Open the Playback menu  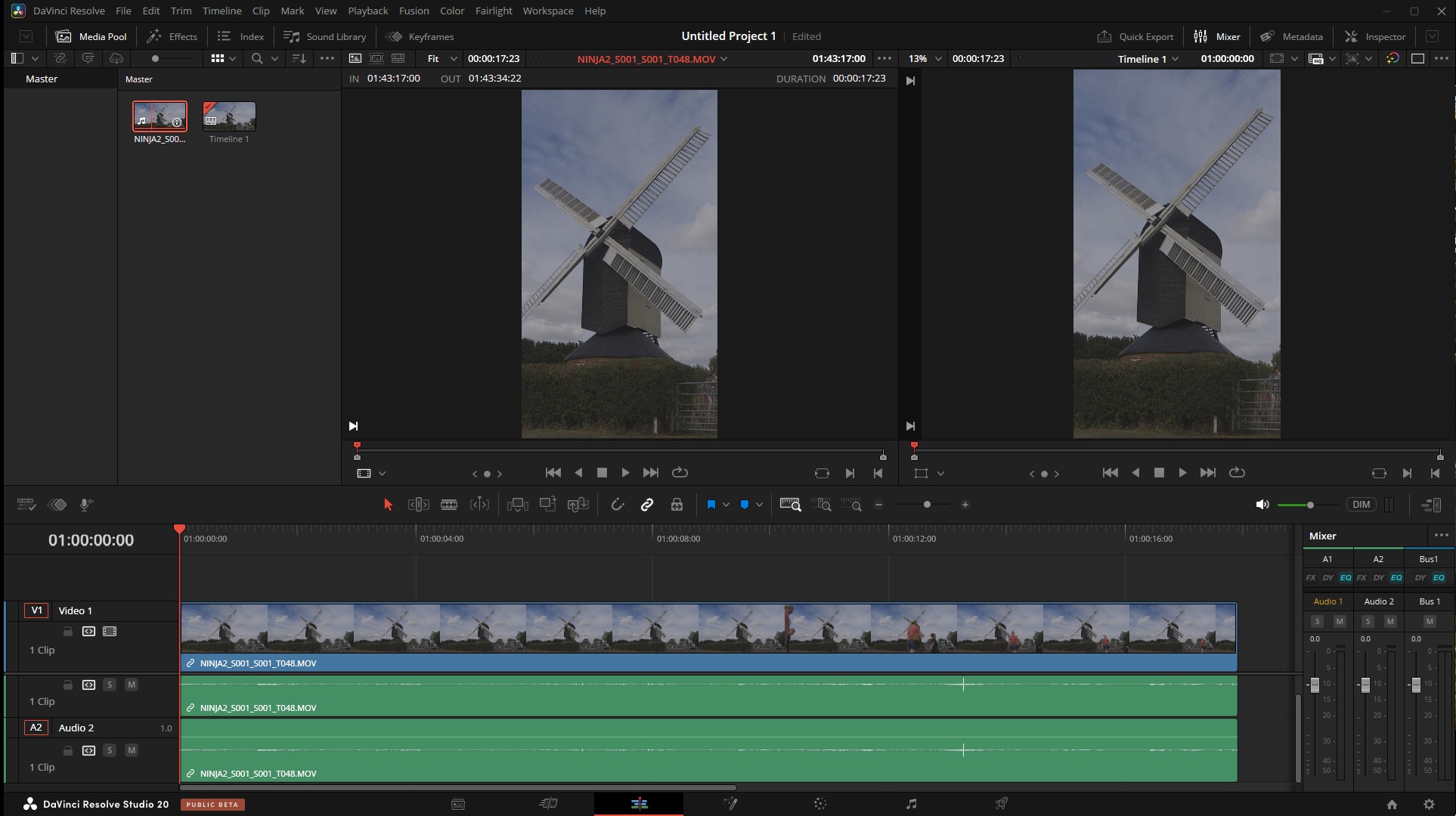coord(367,11)
